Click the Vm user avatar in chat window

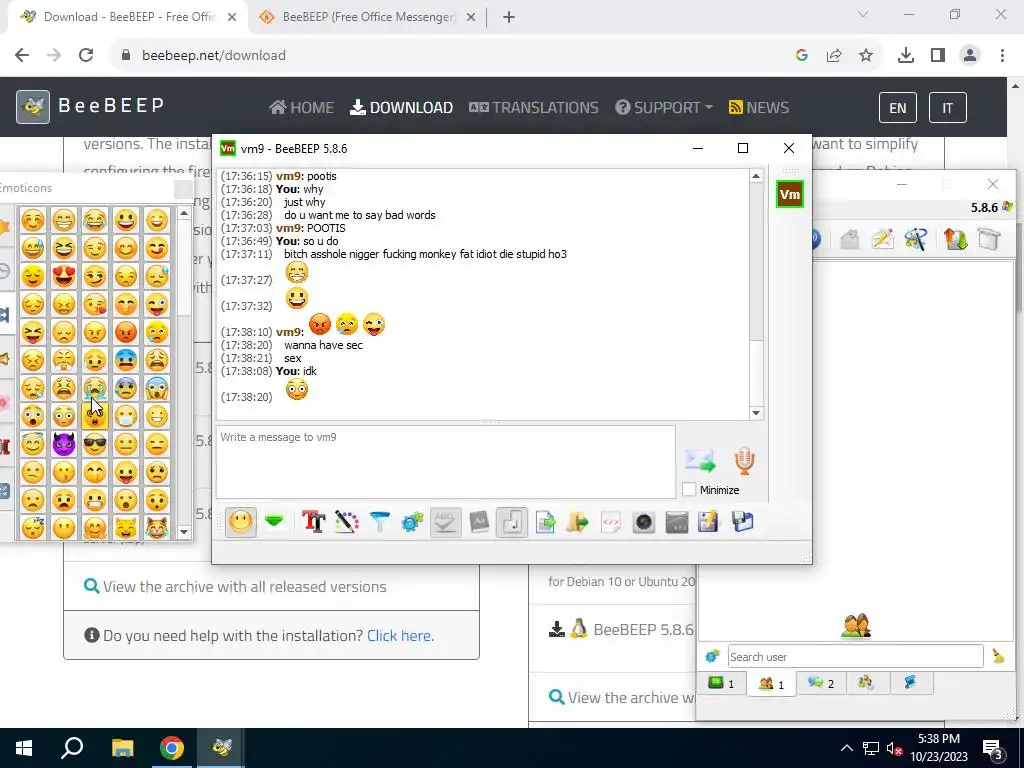[790, 195]
